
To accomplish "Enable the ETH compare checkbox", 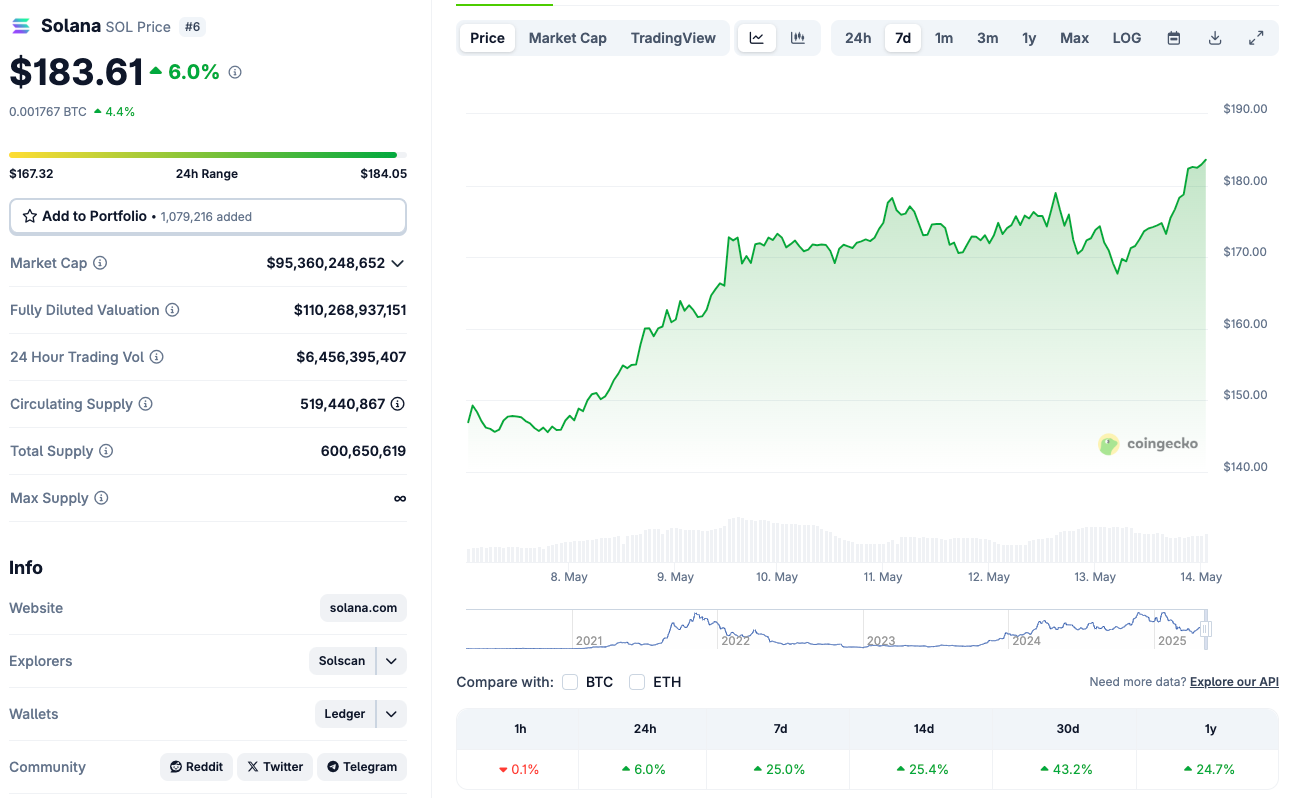I will [637, 682].
